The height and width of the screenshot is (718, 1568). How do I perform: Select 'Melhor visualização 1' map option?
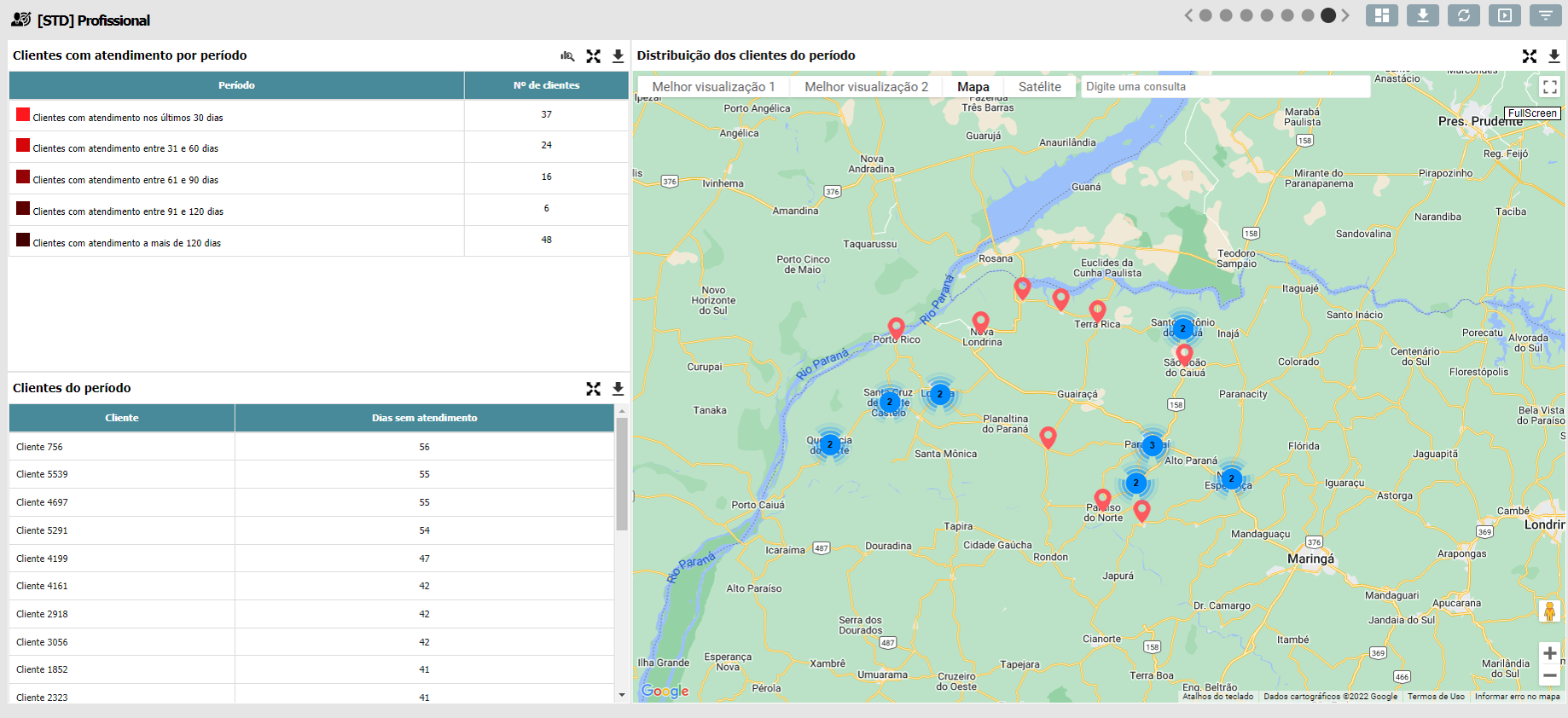click(713, 87)
